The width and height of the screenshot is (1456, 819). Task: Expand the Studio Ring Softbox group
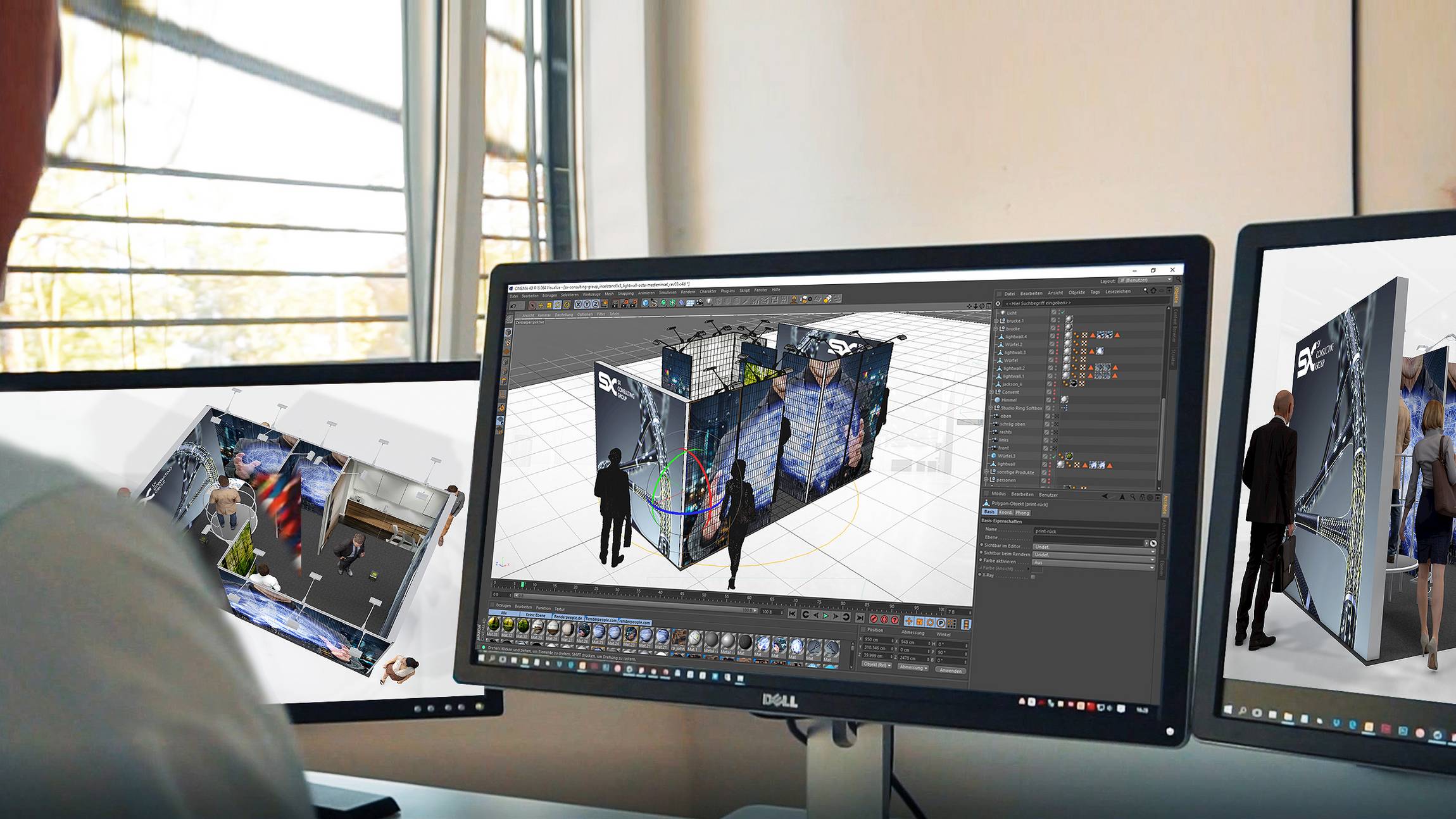pyautogui.click(x=991, y=408)
